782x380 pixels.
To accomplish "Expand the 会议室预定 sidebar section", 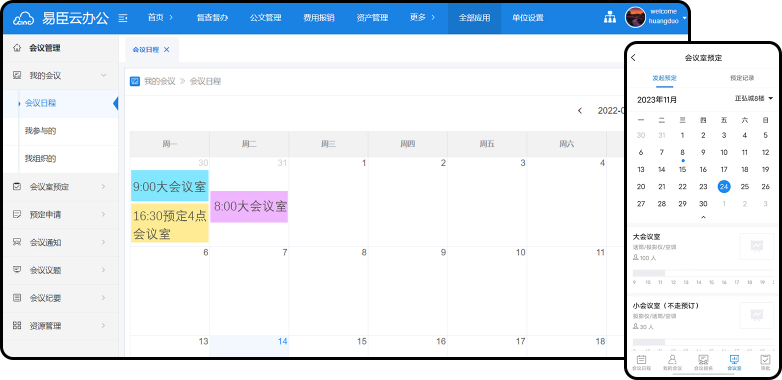I will click(104, 187).
